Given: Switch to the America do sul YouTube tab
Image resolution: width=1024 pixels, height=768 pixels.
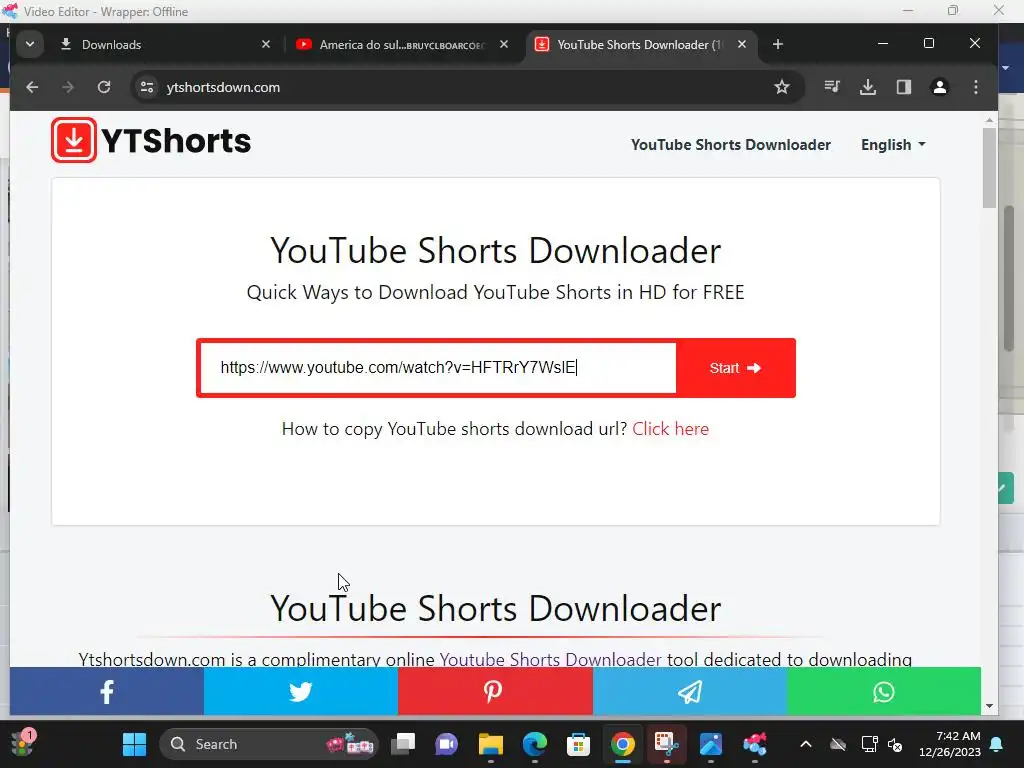Looking at the screenshot, I should click(402, 44).
